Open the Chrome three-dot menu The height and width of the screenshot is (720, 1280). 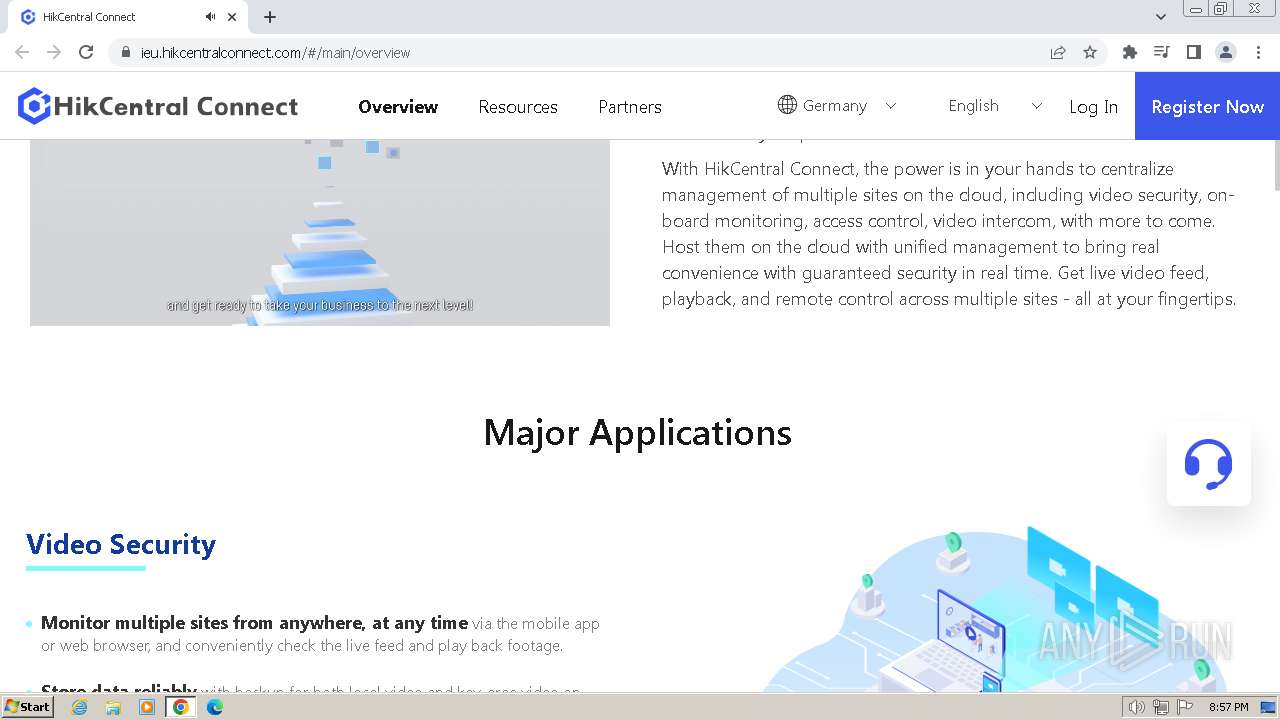[x=1259, y=52]
